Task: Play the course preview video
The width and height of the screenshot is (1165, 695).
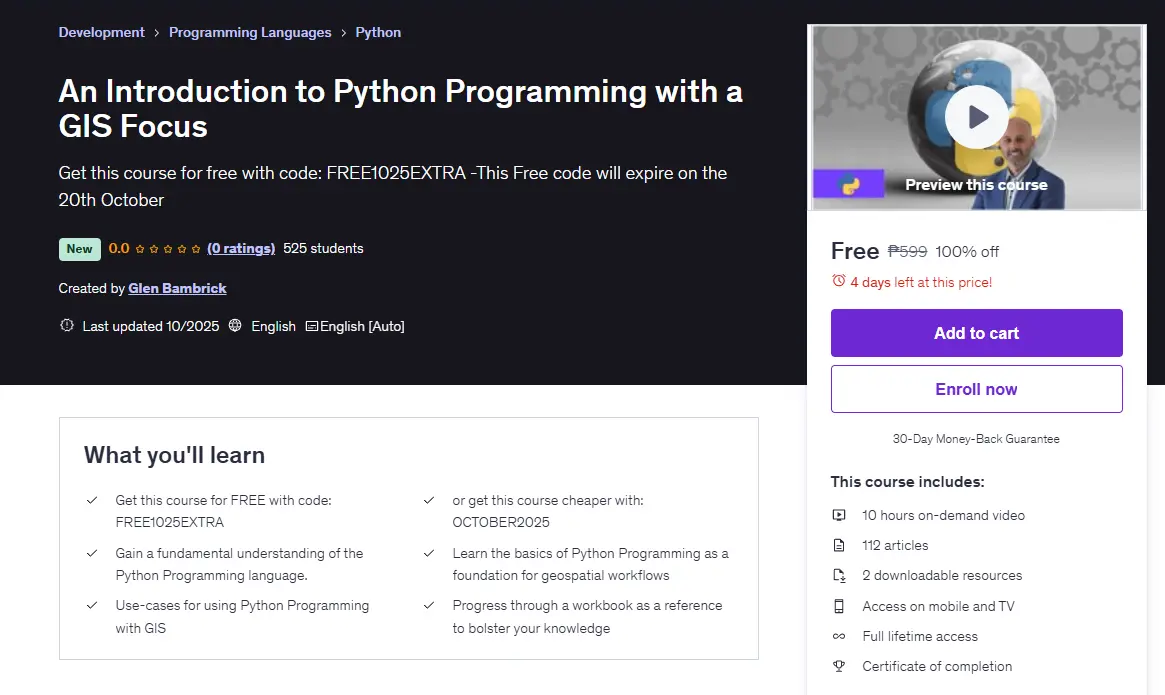Action: point(976,117)
